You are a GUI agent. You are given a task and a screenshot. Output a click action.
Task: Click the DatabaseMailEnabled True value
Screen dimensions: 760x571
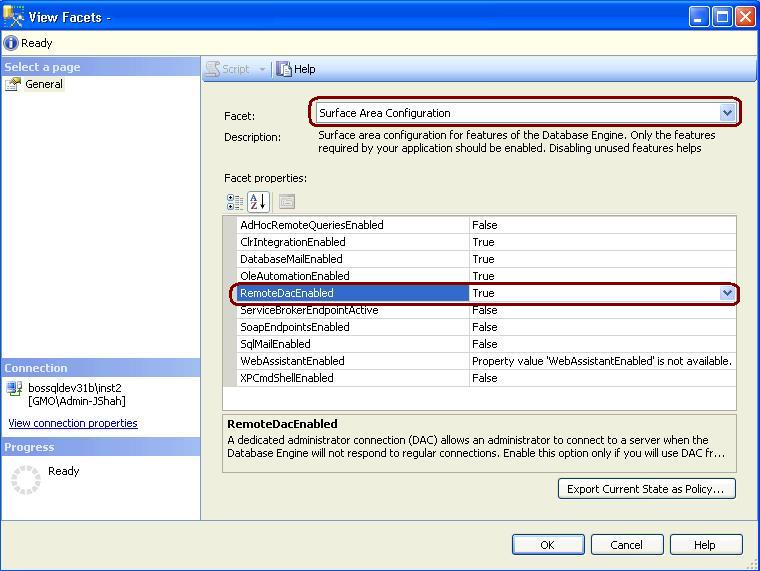484,259
